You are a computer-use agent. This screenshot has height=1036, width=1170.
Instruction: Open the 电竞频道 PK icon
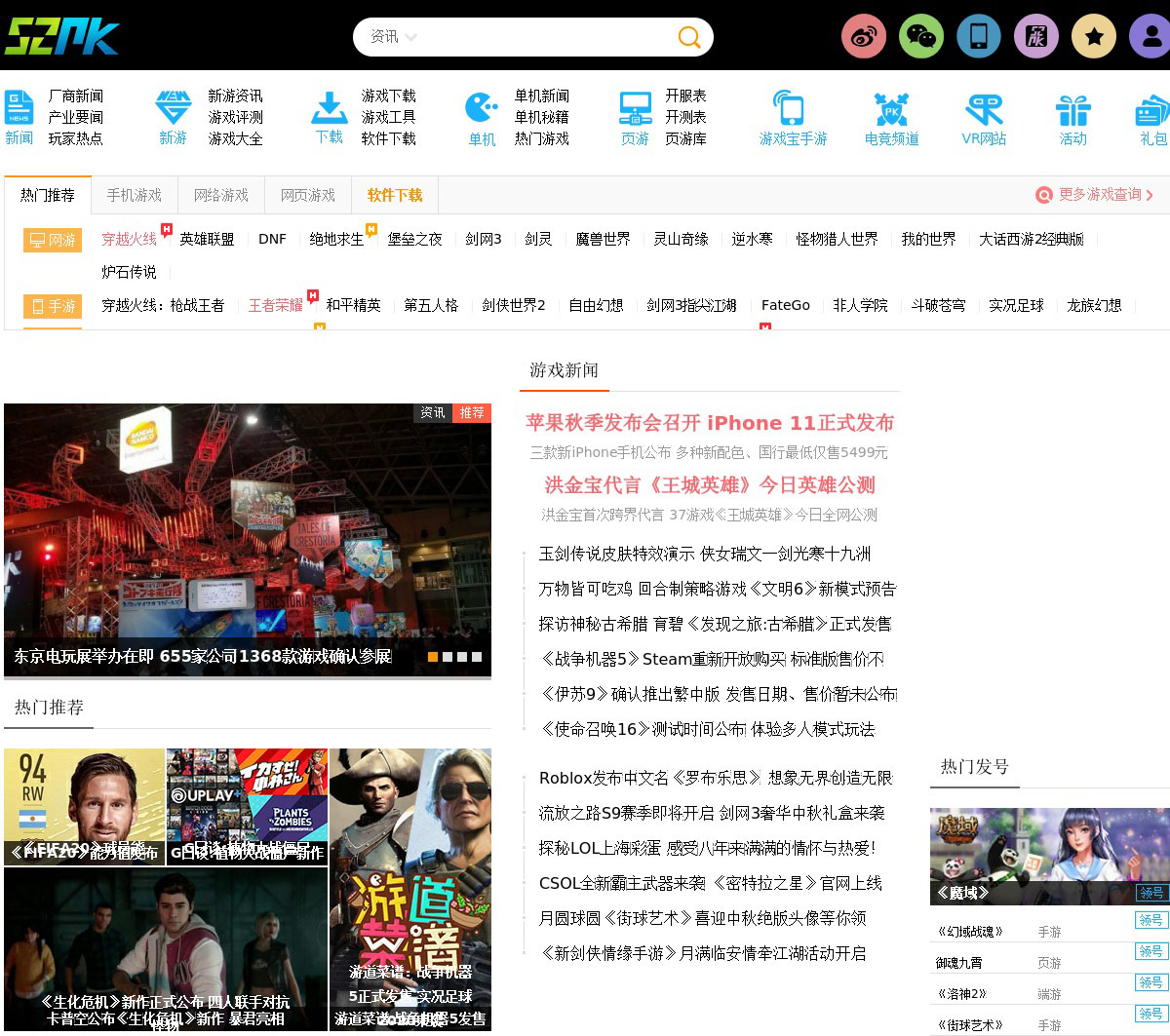(x=891, y=109)
